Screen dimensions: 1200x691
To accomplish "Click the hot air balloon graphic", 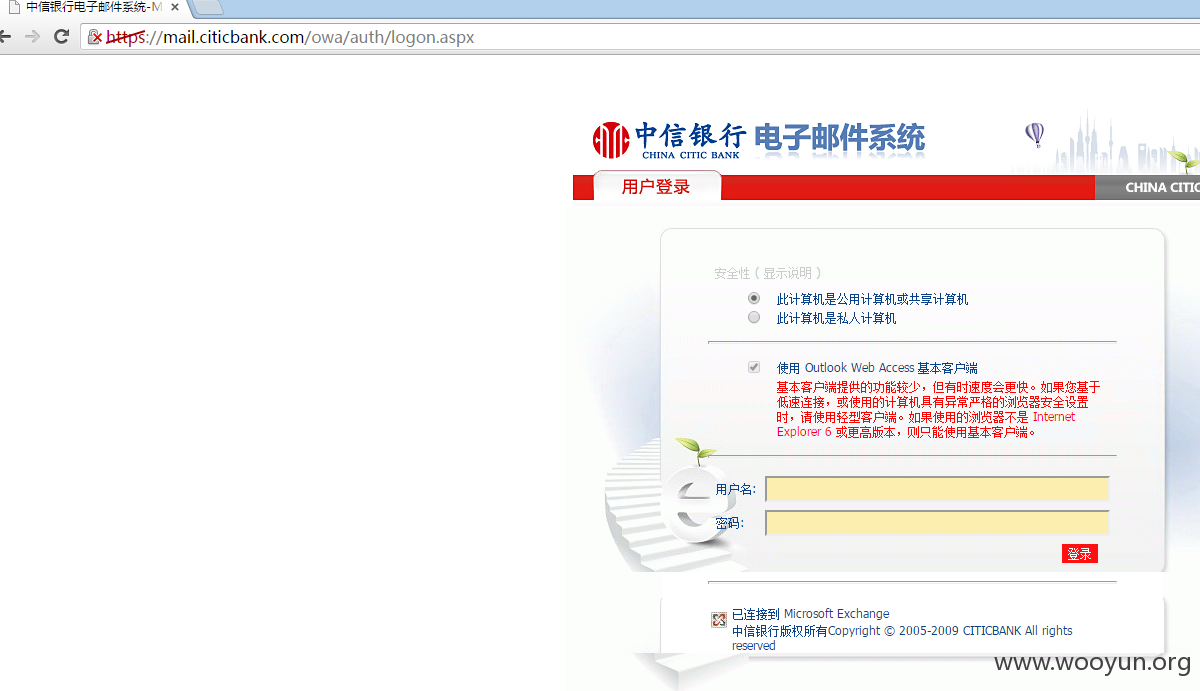I will coord(1035,135).
